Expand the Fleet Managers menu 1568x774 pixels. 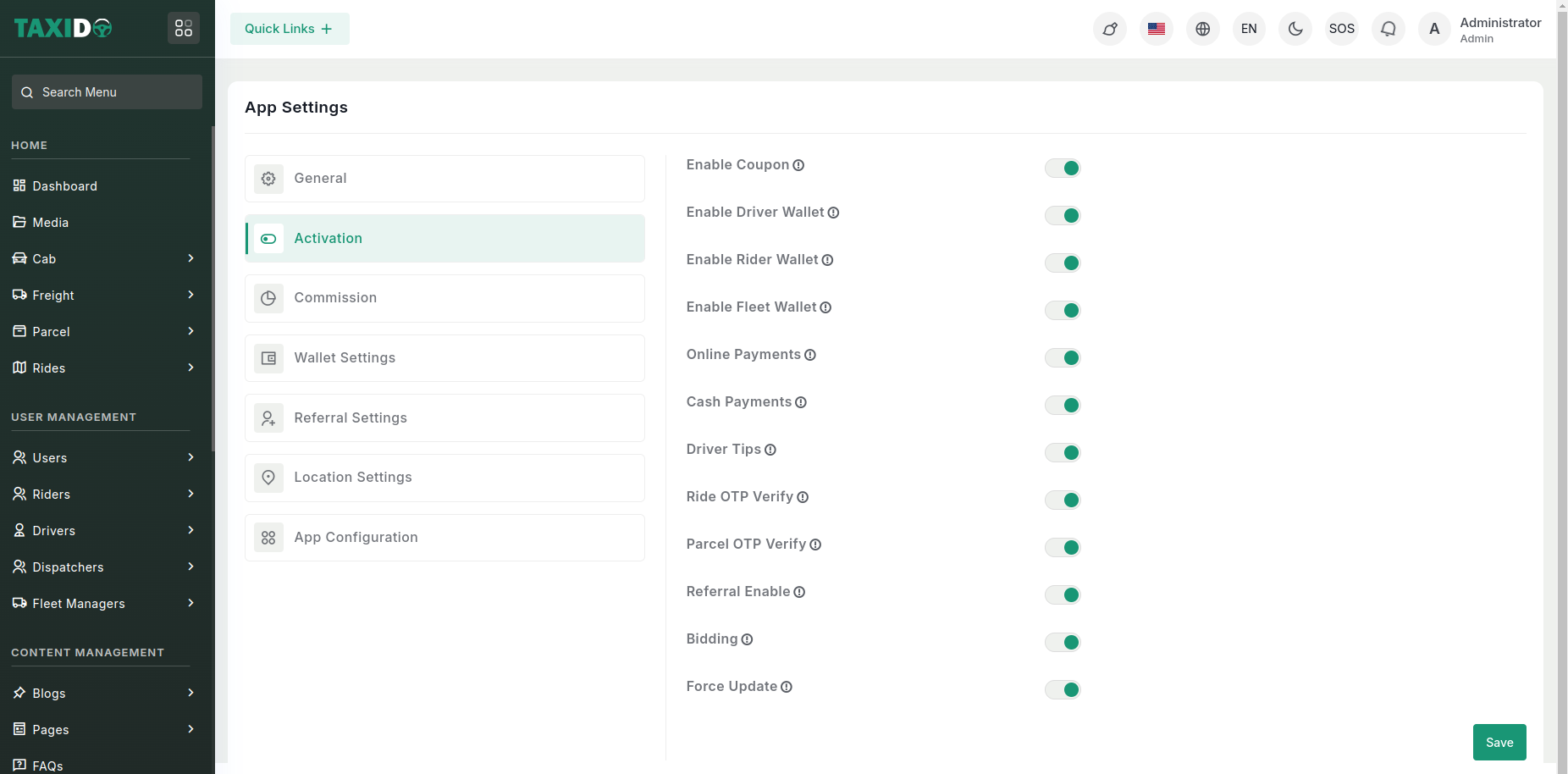(x=103, y=604)
